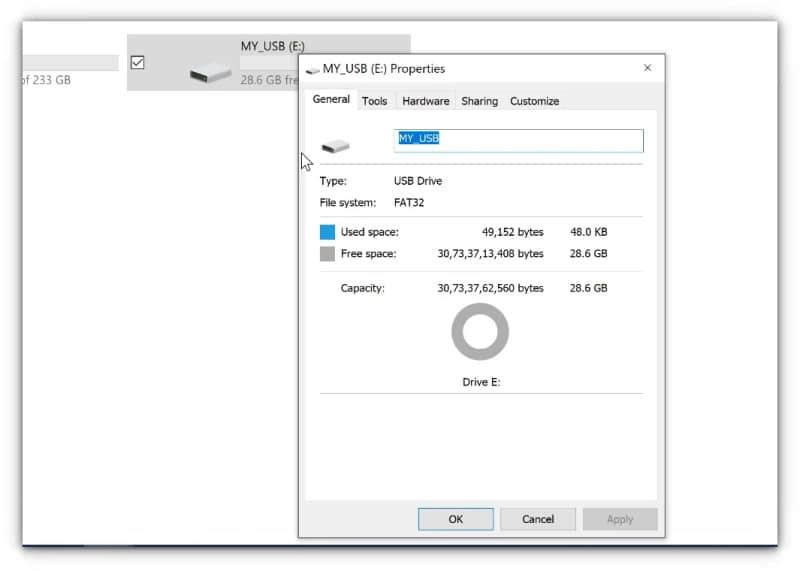Click the blue Used space swatch
This screenshot has width=800, height=571.
click(327, 232)
